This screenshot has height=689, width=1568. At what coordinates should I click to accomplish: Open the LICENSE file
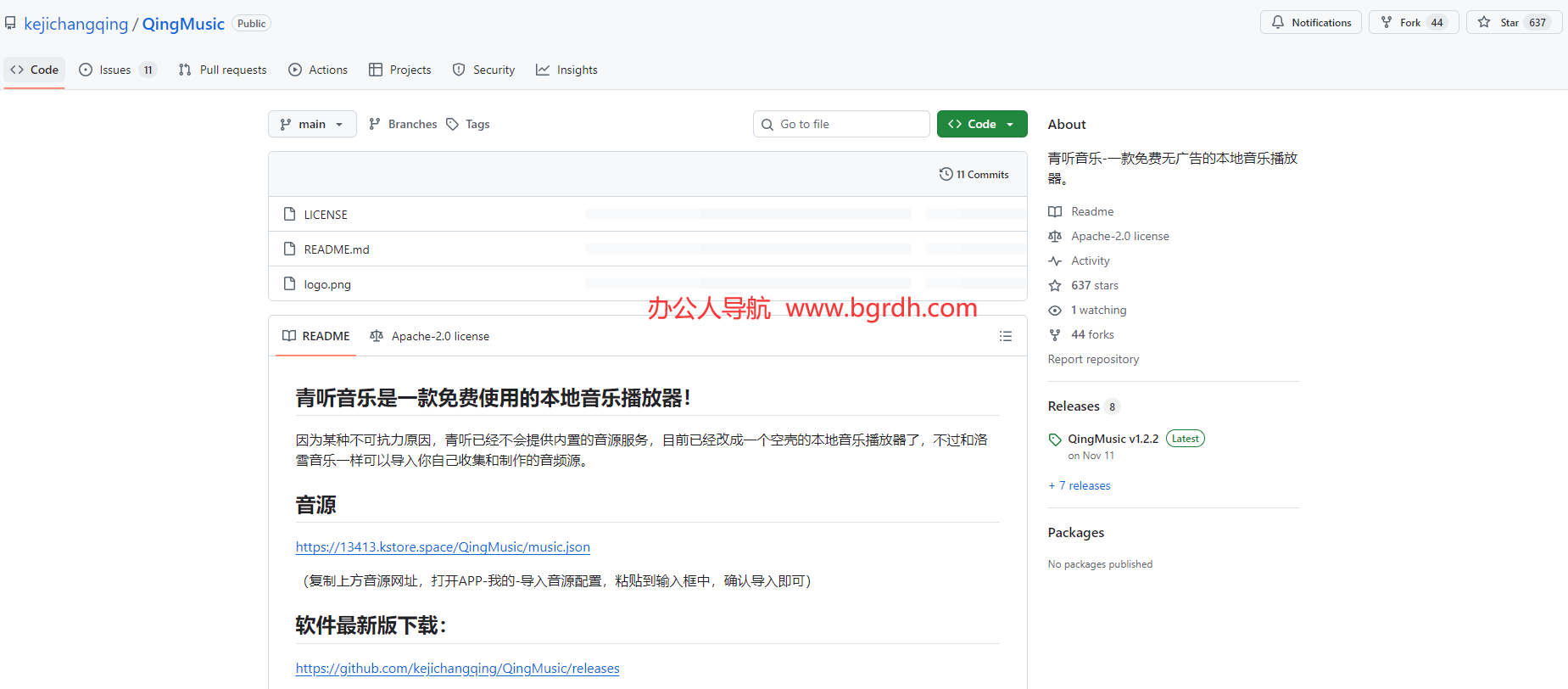(326, 215)
